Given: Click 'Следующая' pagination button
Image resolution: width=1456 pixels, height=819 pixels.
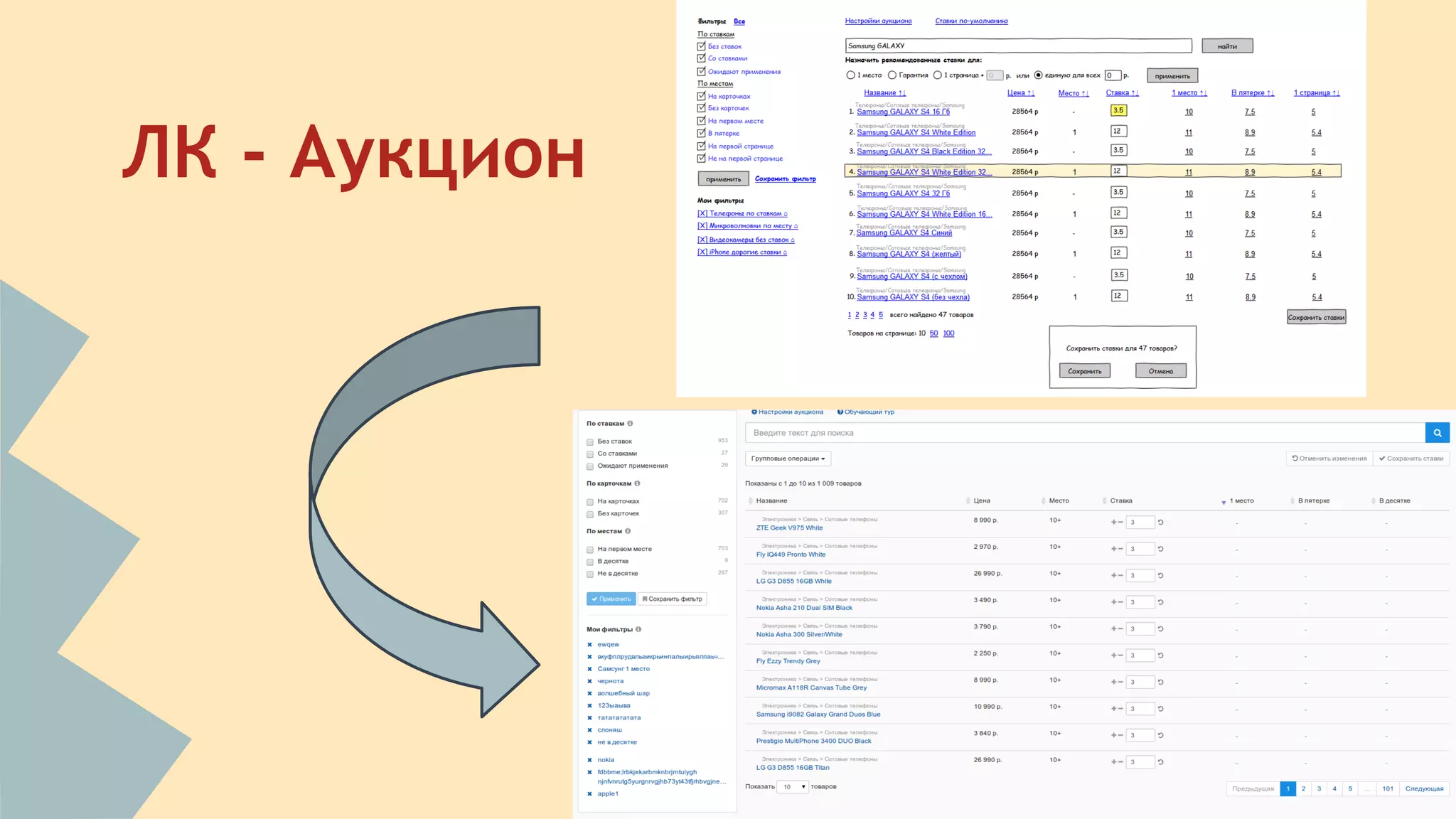Looking at the screenshot, I should click(x=1424, y=788).
